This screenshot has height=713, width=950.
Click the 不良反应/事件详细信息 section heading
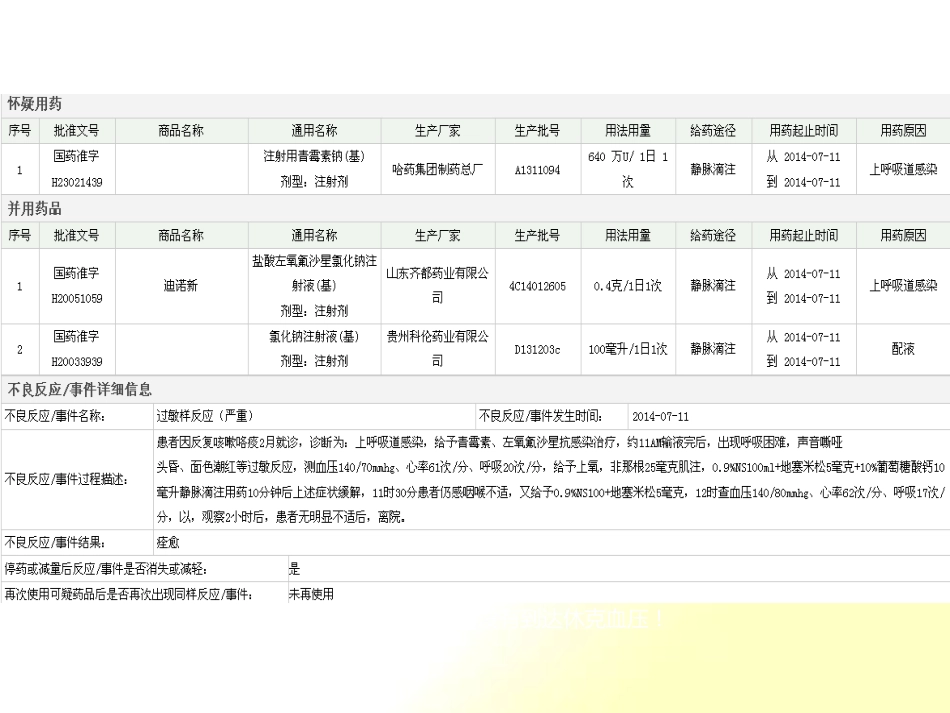click(79, 390)
